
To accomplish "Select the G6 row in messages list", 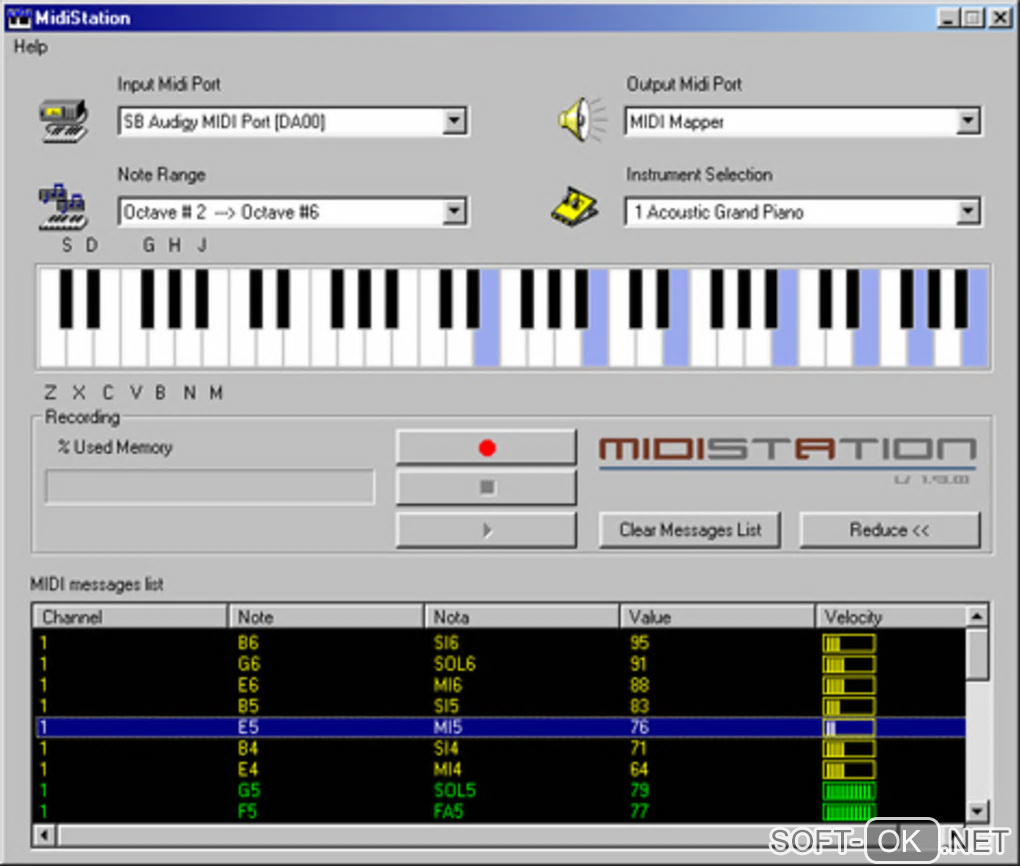I will (499, 664).
